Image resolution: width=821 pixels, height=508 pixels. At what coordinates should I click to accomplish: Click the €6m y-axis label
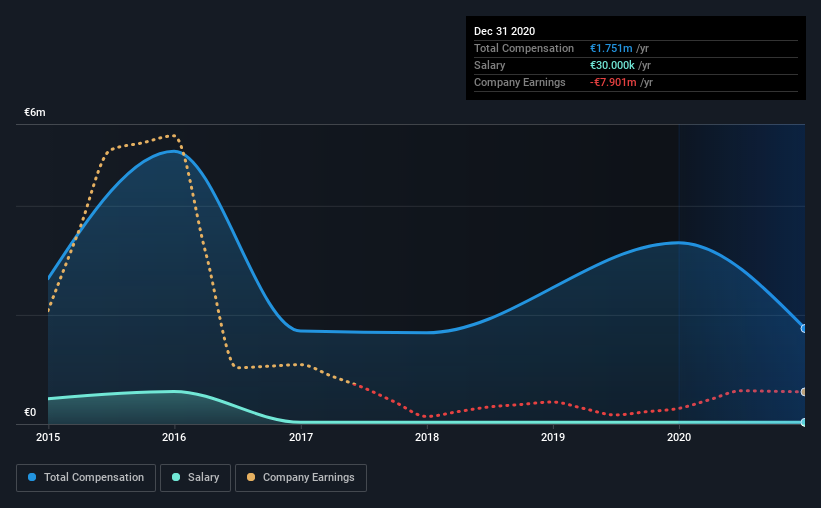click(35, 112)
